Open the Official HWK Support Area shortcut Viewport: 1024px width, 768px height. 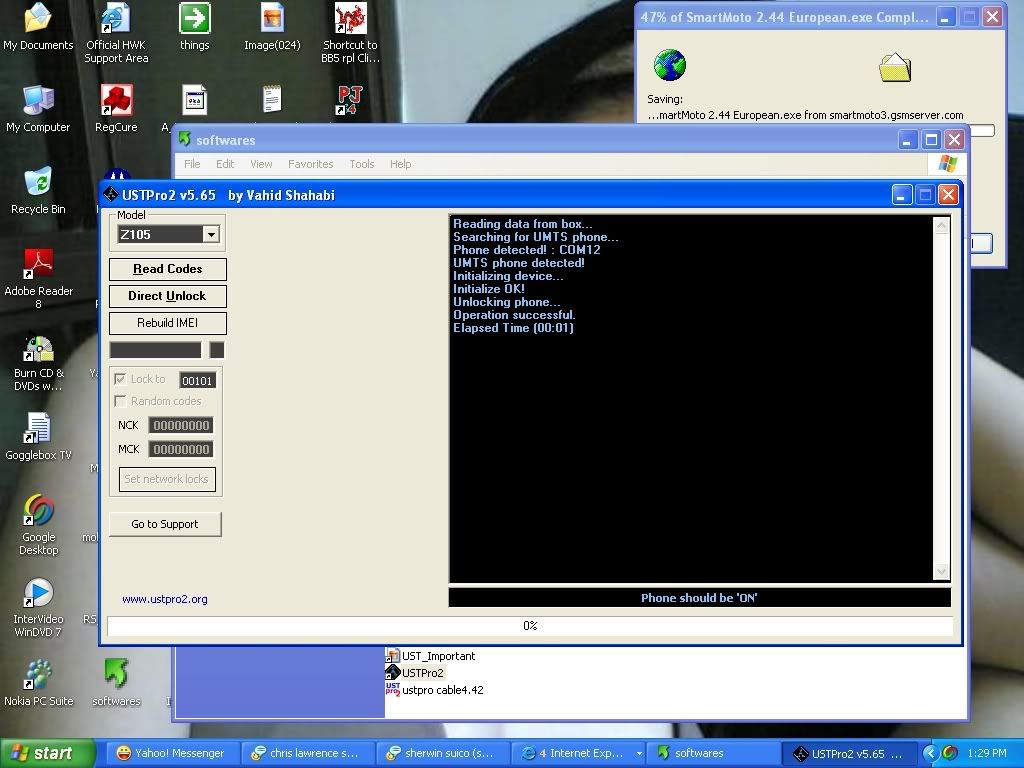(116, 34)
